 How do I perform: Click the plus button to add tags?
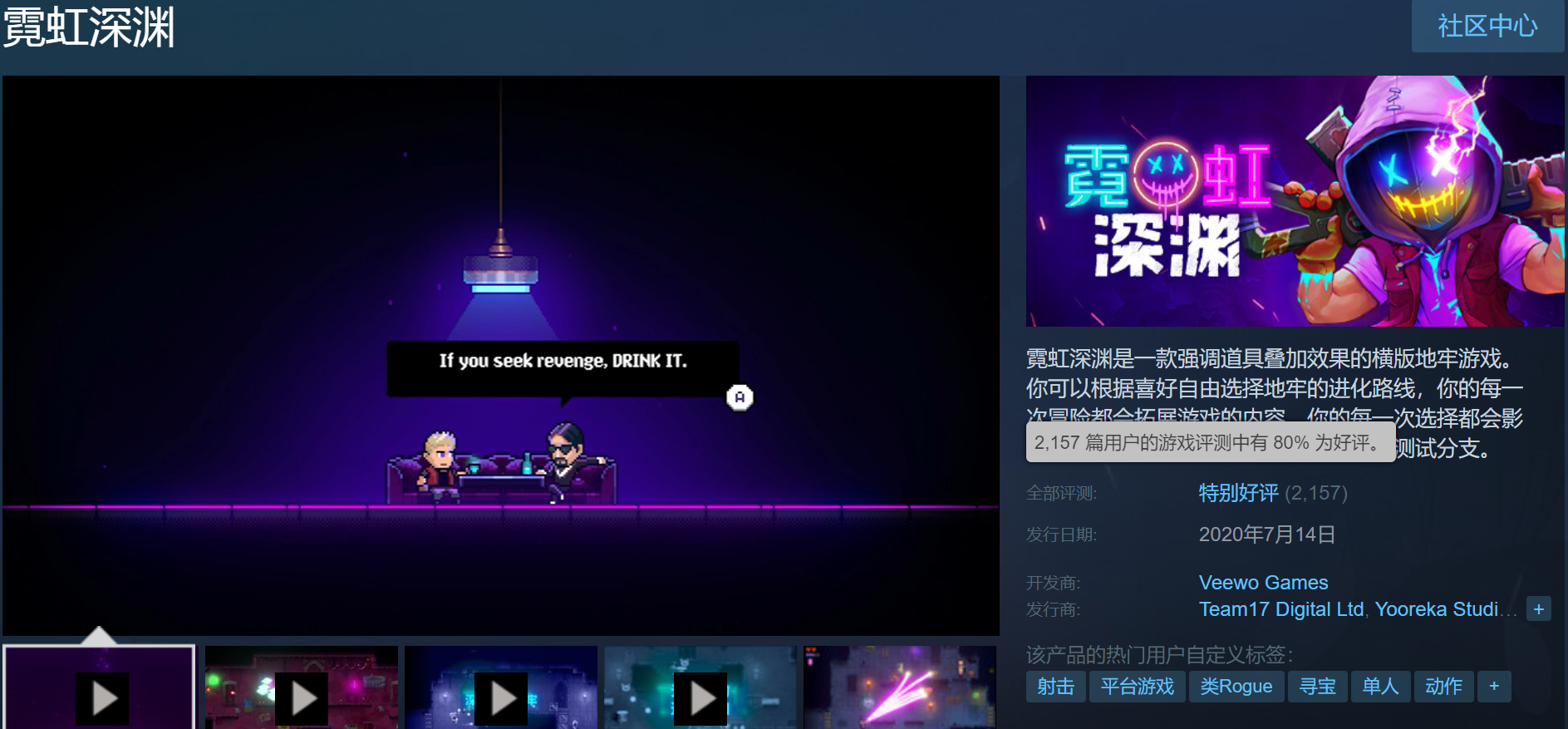pyautogui.click(x=1494, y=687)
